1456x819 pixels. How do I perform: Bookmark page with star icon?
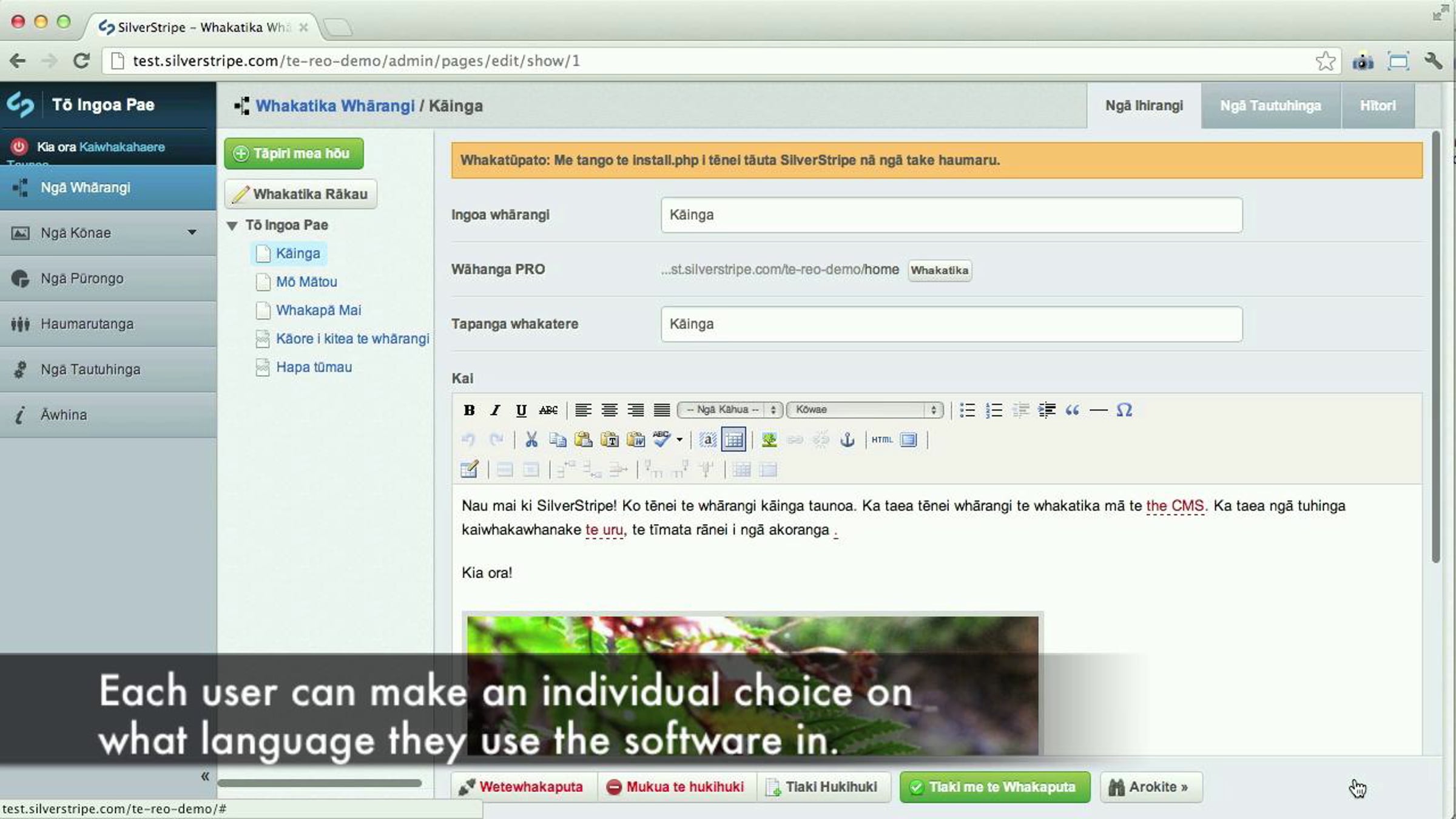tap(1326, 61)
